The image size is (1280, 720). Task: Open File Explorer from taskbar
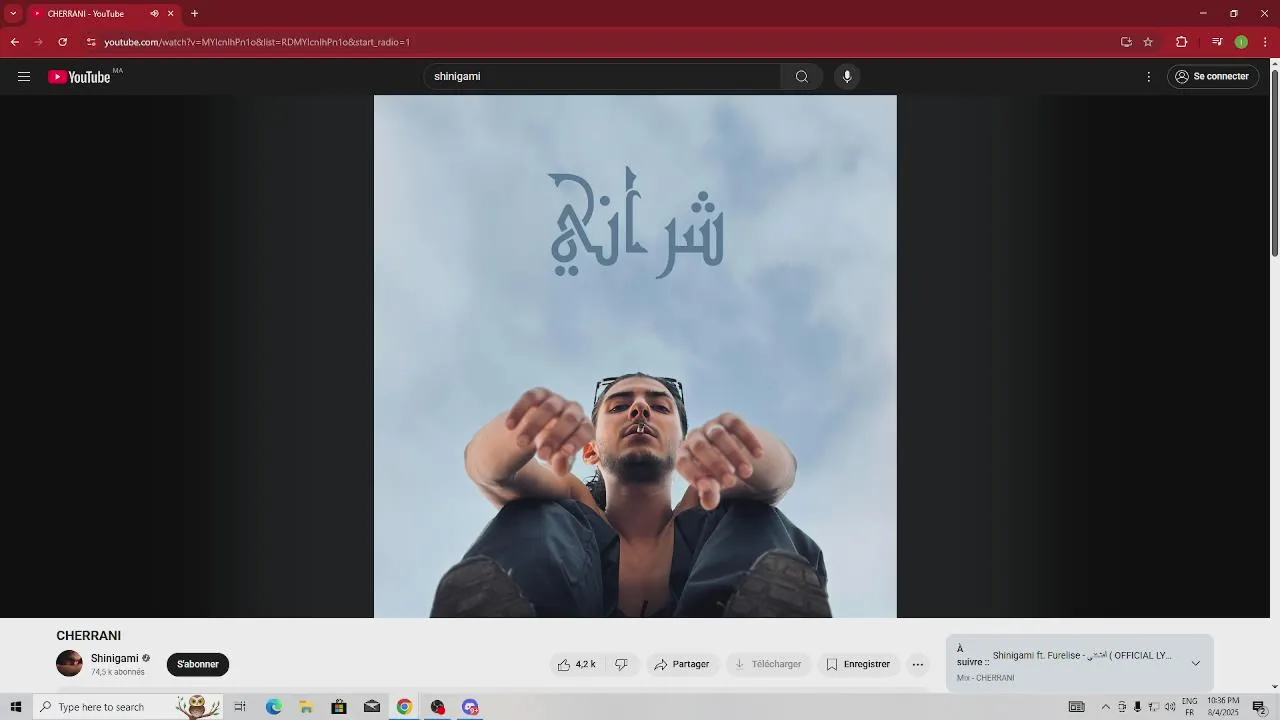(x=307, y=707)
